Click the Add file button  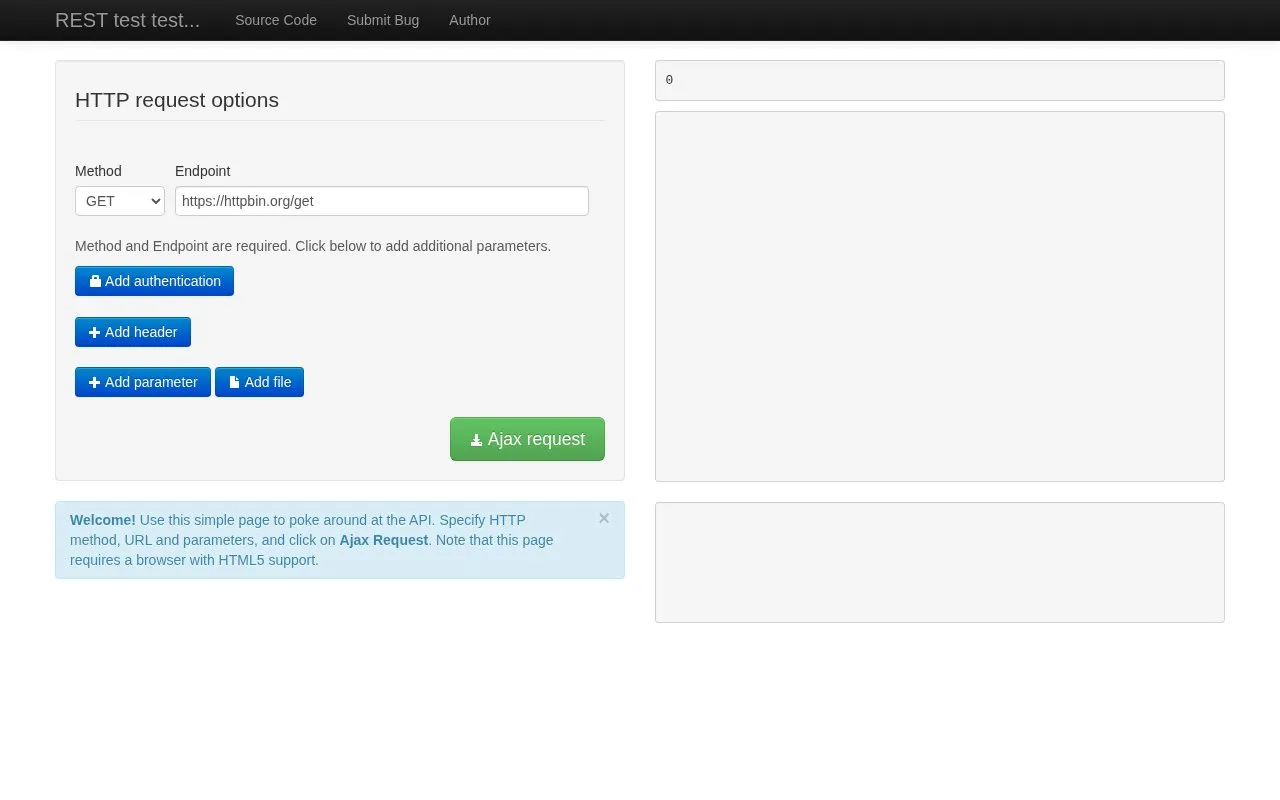260,382
